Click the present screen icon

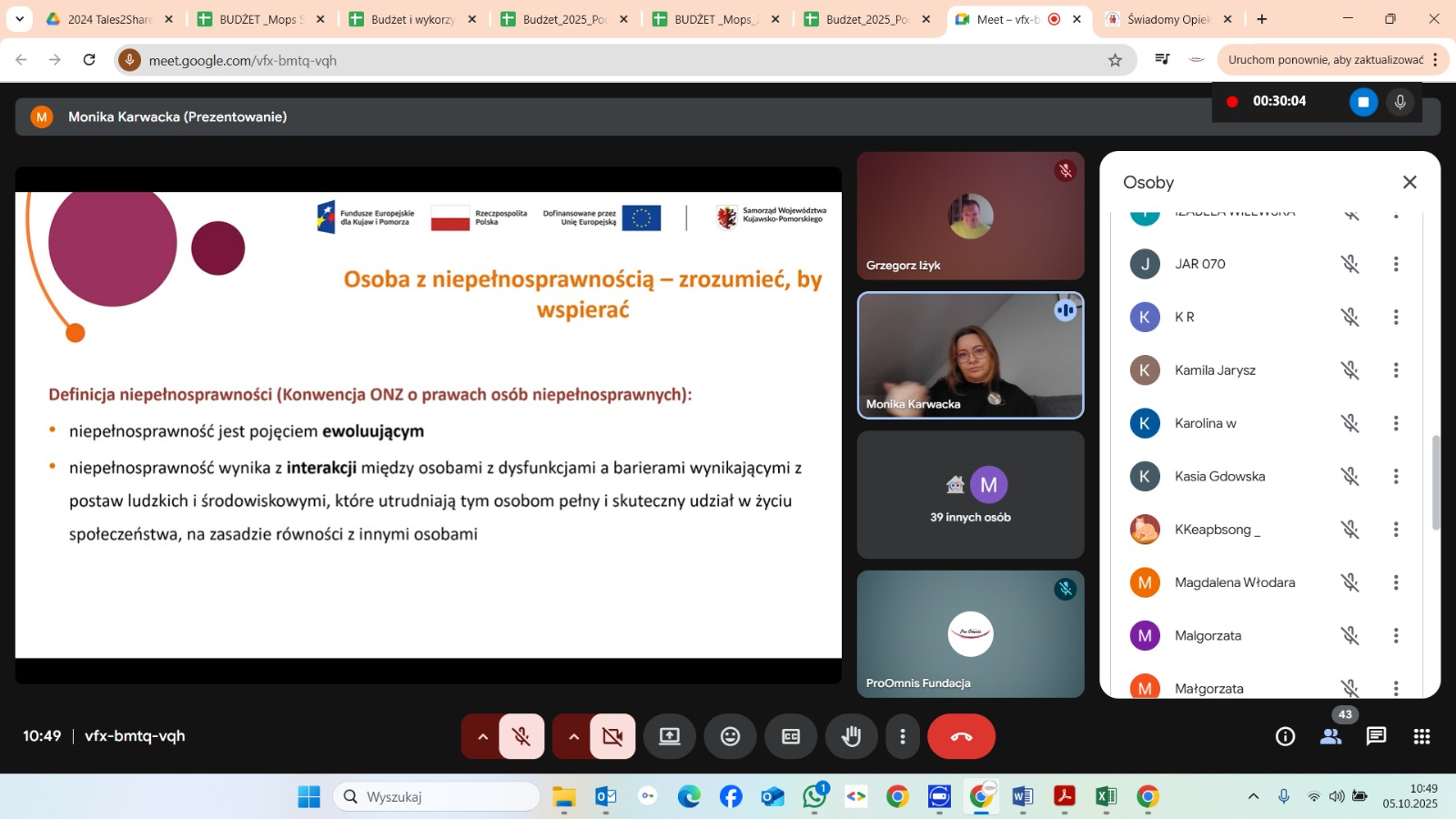[670, 736]
